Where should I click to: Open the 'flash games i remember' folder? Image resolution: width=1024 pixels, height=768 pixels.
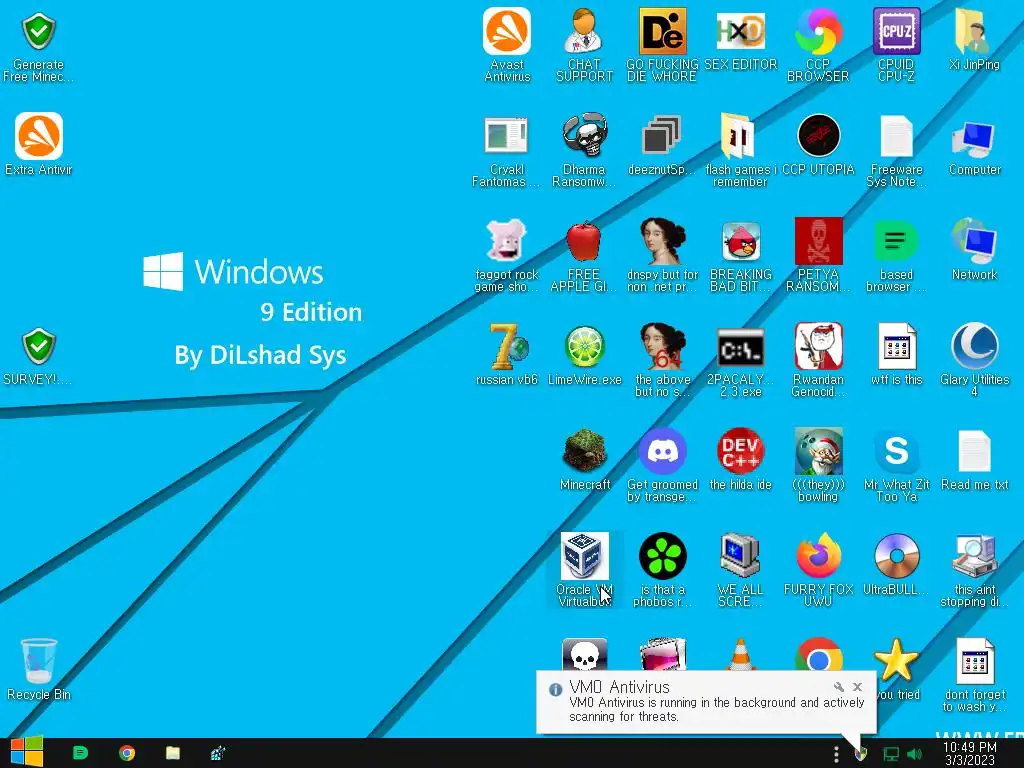(x=740, y=150)
